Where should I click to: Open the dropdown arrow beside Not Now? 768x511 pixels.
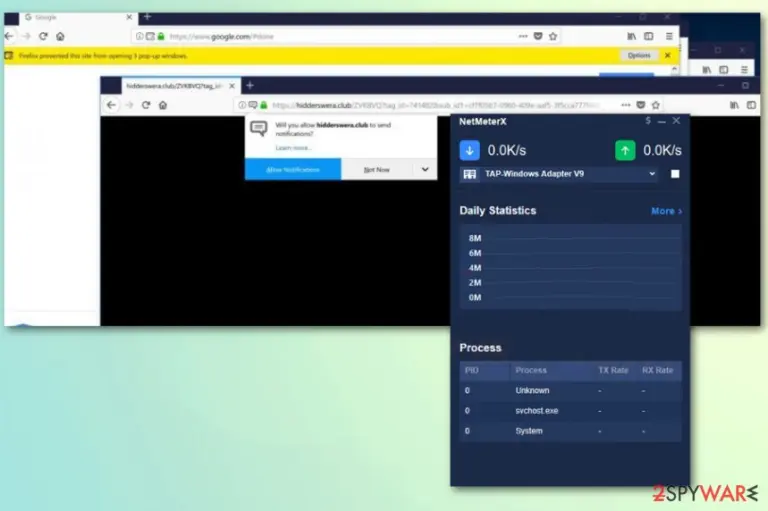coord(425,170)
